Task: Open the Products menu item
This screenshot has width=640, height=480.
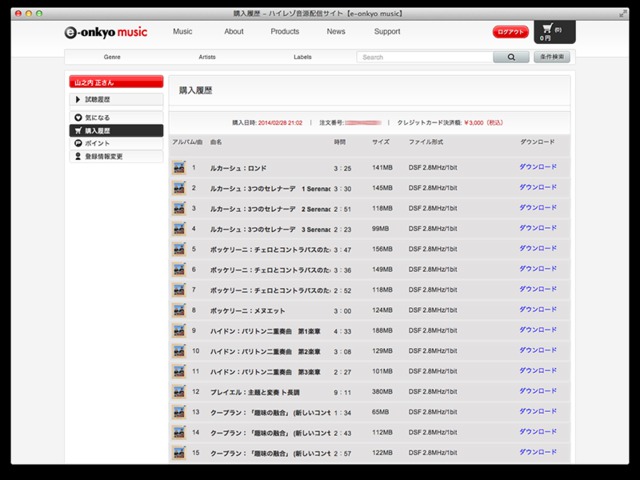Action: (x=285, y=32)
